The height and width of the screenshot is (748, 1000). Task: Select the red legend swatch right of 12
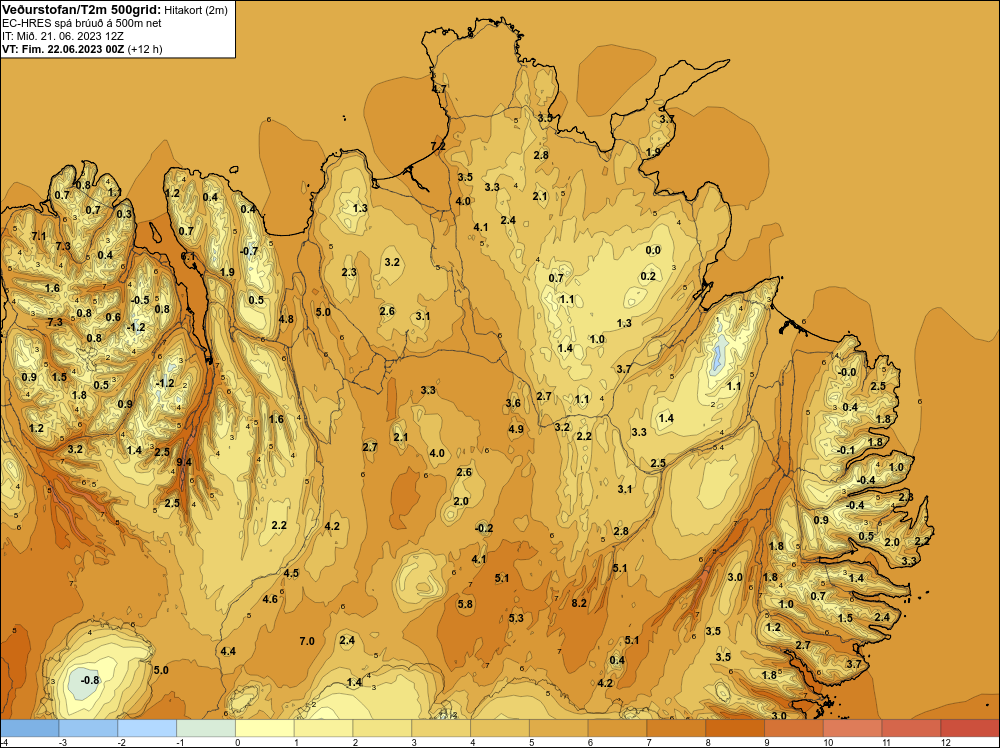click(x=970, y=728)
